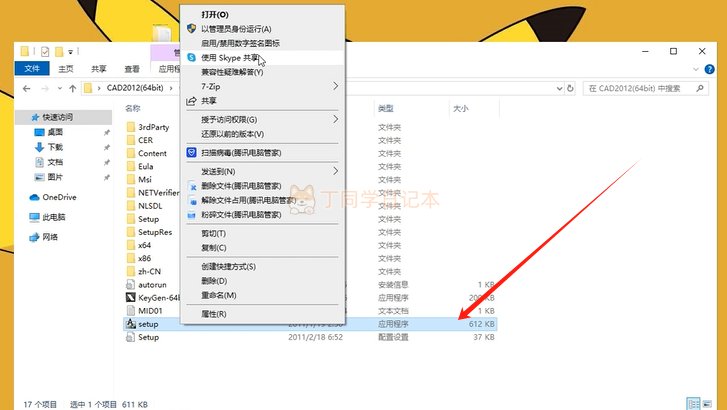Screen dimensions: 727x410
Task: Click the search box 在 CAD2012(64bit) 中搜索
Action: (x=645, y=88)
